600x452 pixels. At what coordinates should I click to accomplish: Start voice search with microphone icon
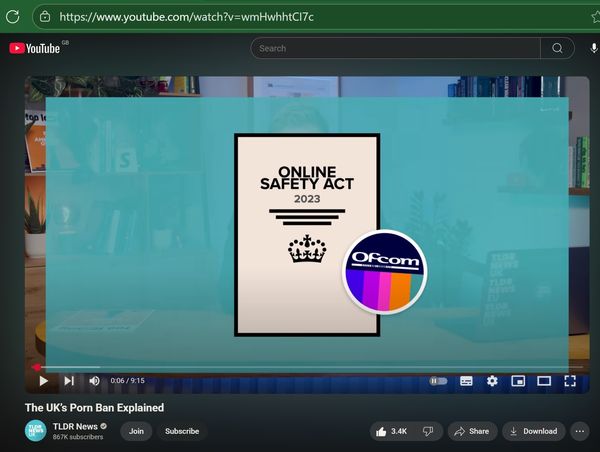(593, 48)
